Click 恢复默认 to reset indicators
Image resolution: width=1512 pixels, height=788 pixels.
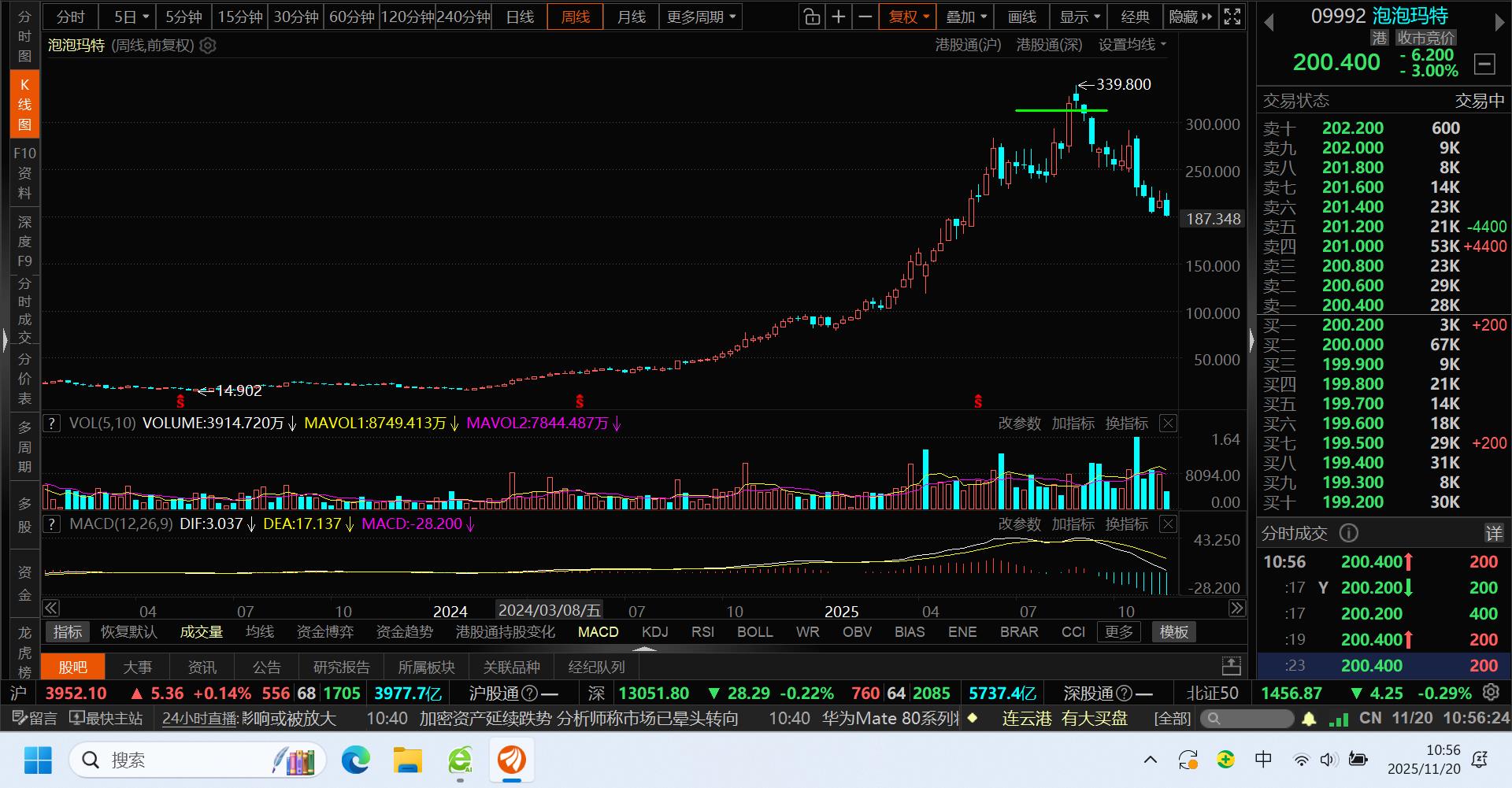pos(129,632)
